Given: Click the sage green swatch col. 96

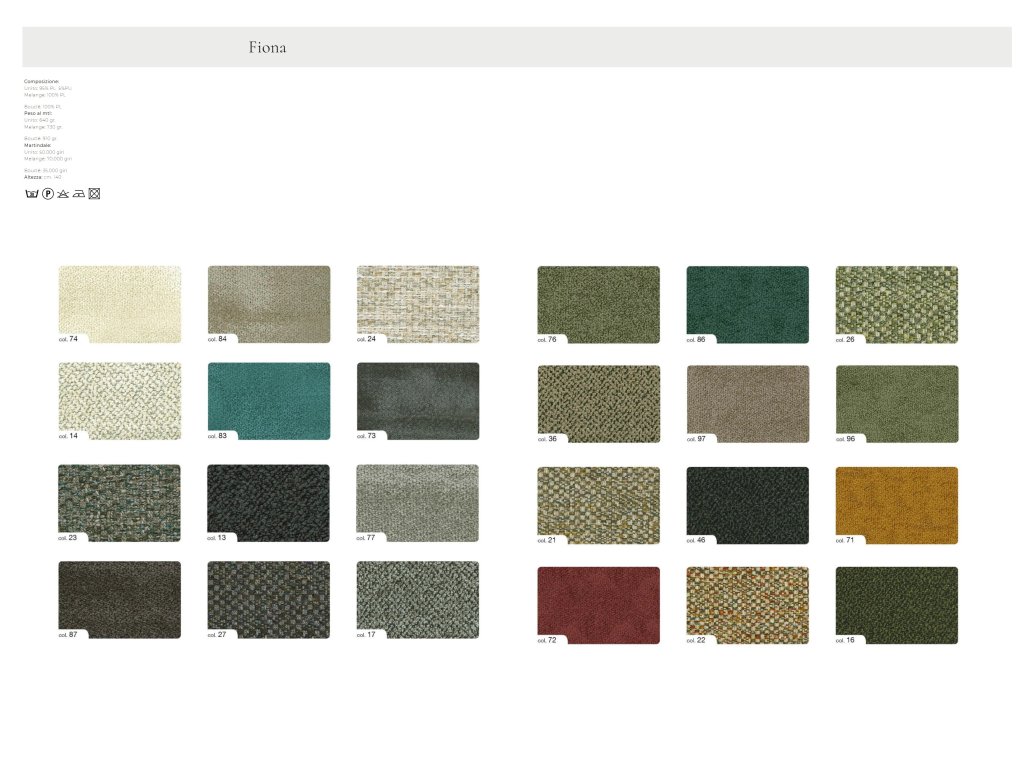Looking at the screenshot, I should coord(896,402).
